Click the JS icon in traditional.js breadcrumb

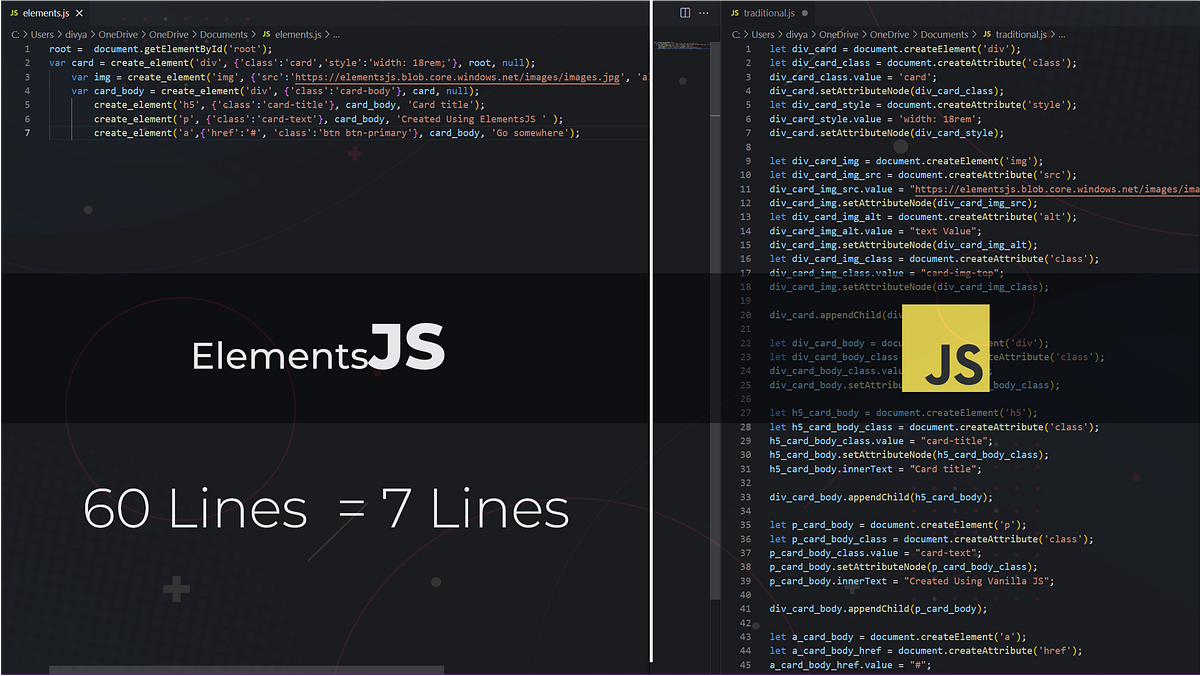(985, 34)
